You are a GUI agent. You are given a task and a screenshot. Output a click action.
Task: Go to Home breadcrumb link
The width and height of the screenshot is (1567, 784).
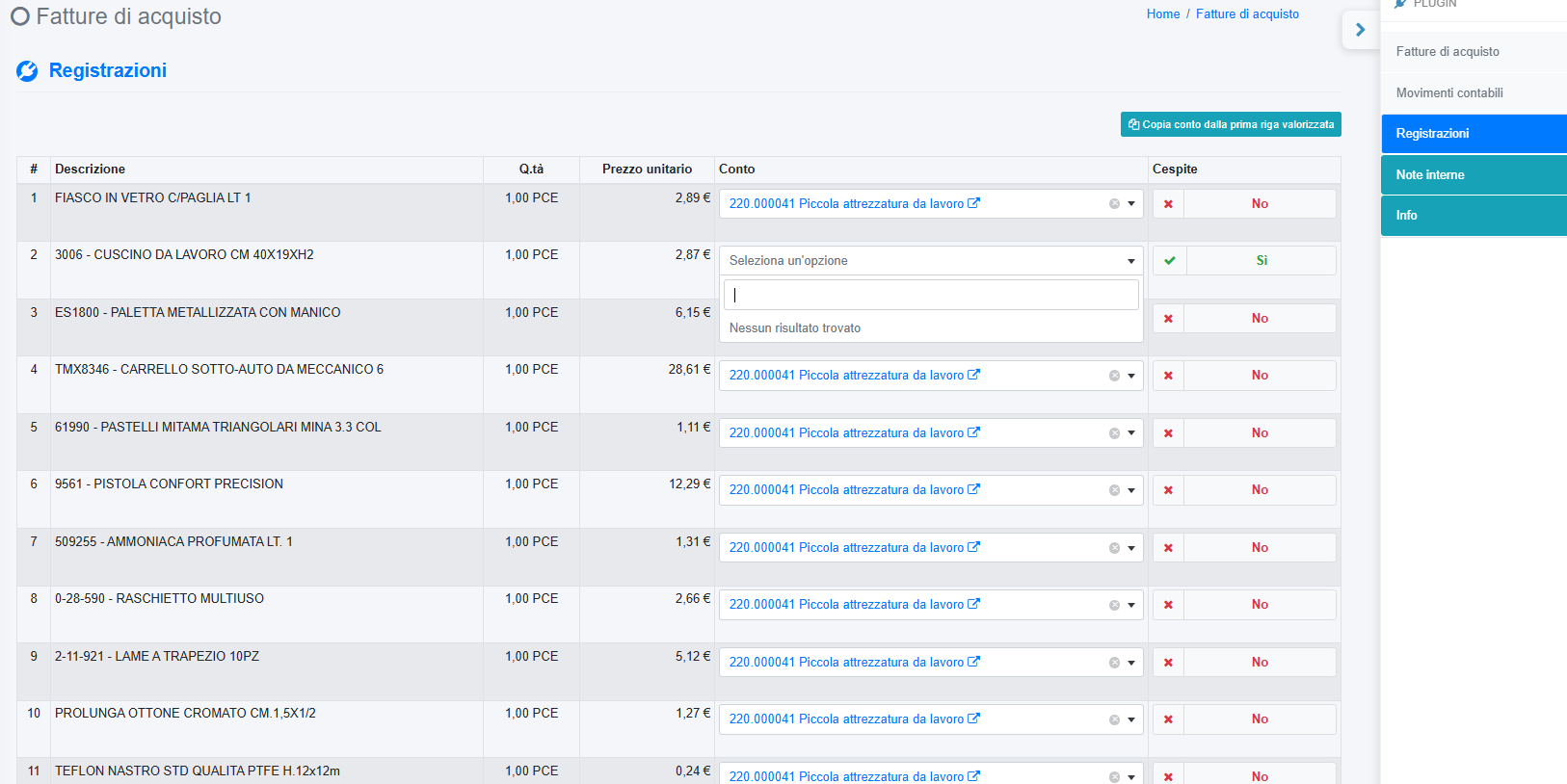(x=1162, y=14)
